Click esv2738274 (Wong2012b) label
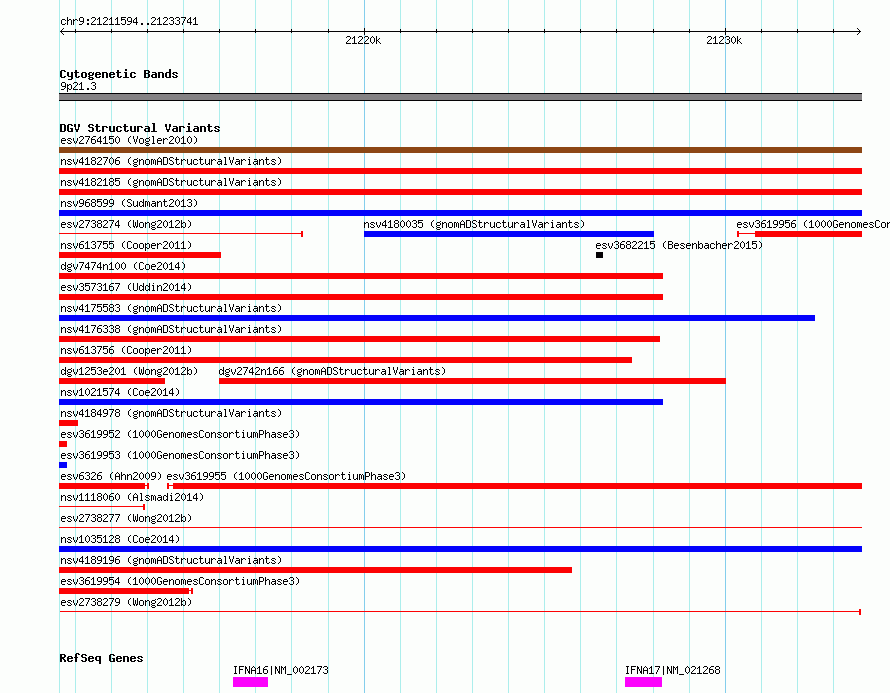Screen dimensions: 890x693 tap(126, 224)
